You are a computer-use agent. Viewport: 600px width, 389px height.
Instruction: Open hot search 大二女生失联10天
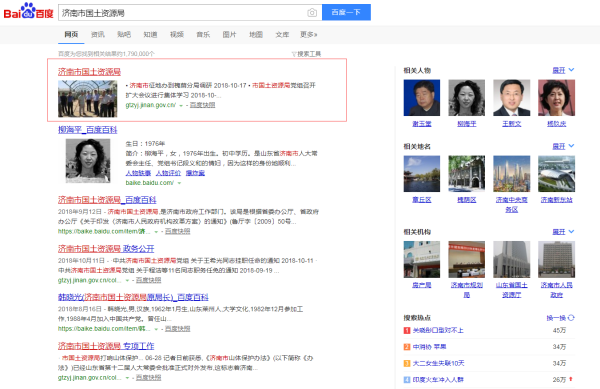[439, 363]
